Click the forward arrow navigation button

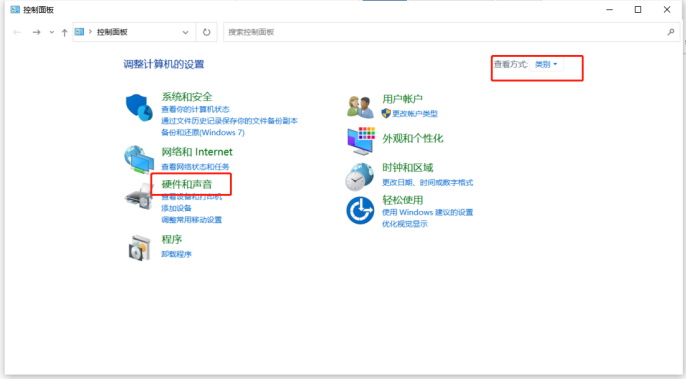(36, 32)
